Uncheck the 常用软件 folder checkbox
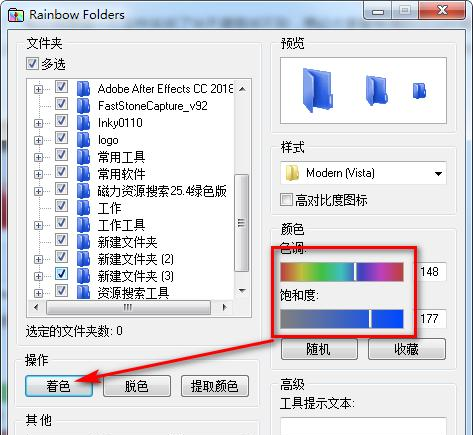 tap(61, 172)
